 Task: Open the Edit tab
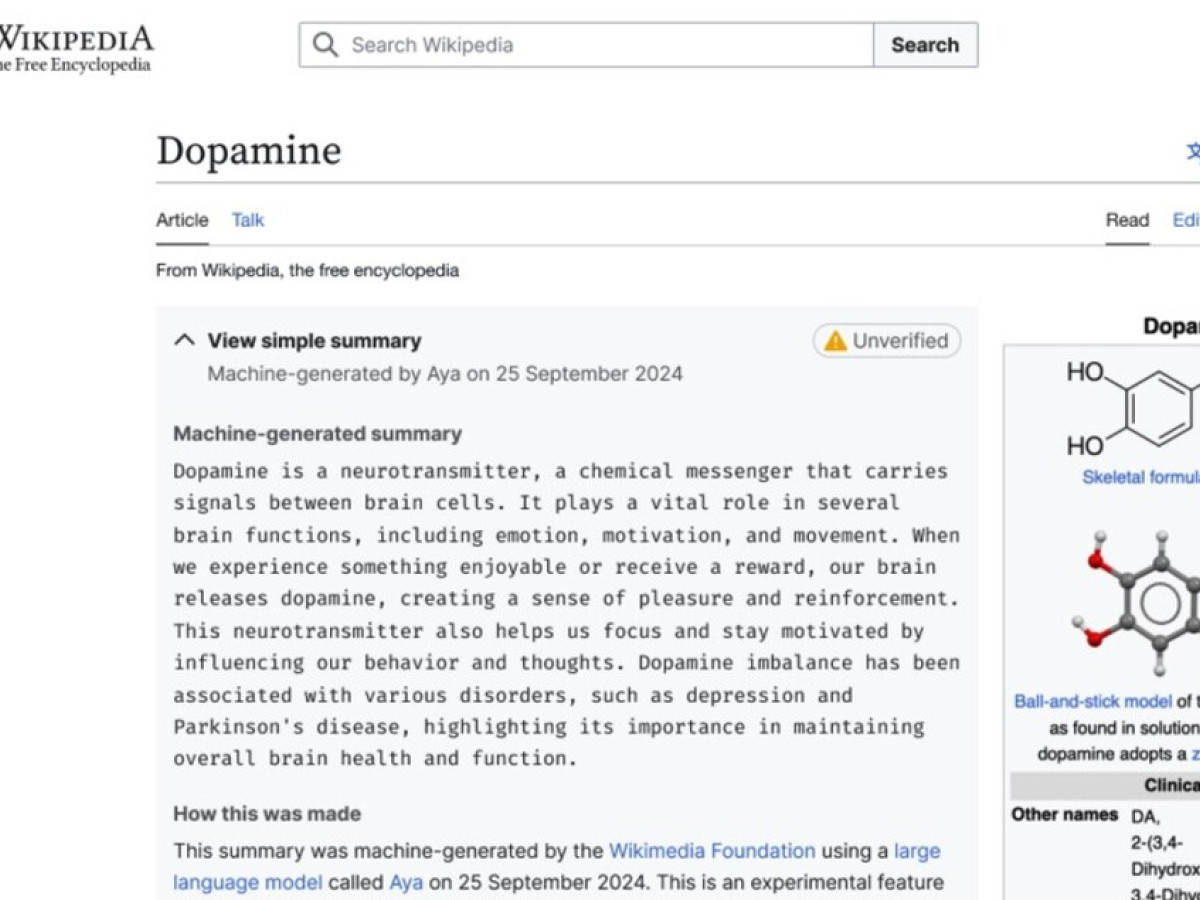pyautogui.click(x=1186, y=220)
